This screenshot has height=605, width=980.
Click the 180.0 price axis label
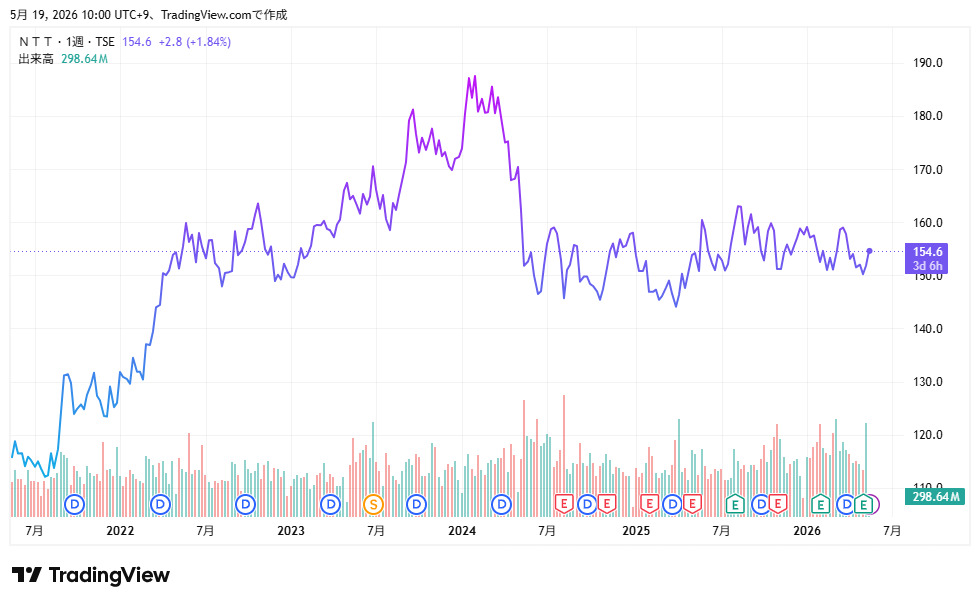click(928, 116)
